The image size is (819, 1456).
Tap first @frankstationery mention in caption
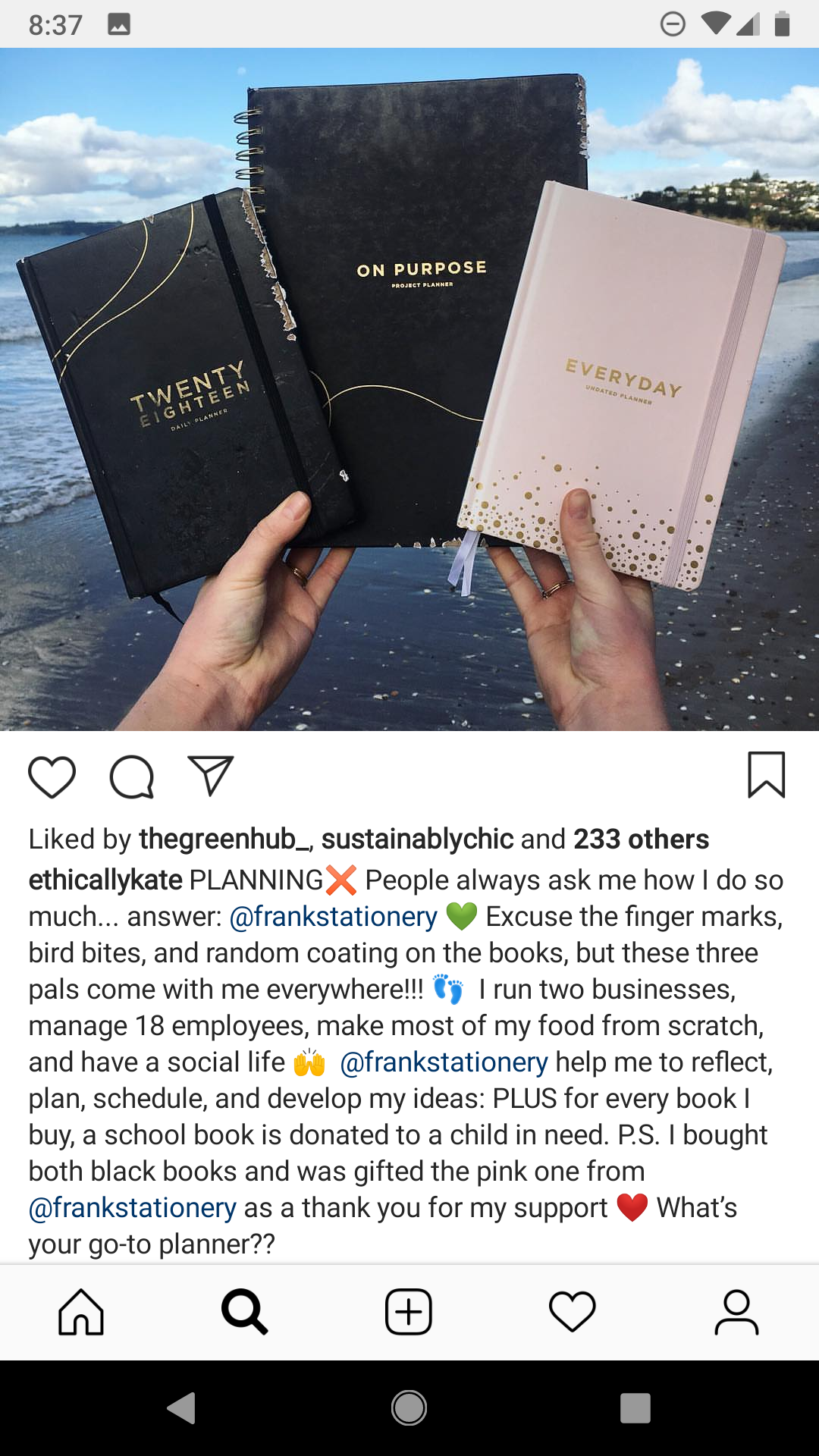click(333, 916)
